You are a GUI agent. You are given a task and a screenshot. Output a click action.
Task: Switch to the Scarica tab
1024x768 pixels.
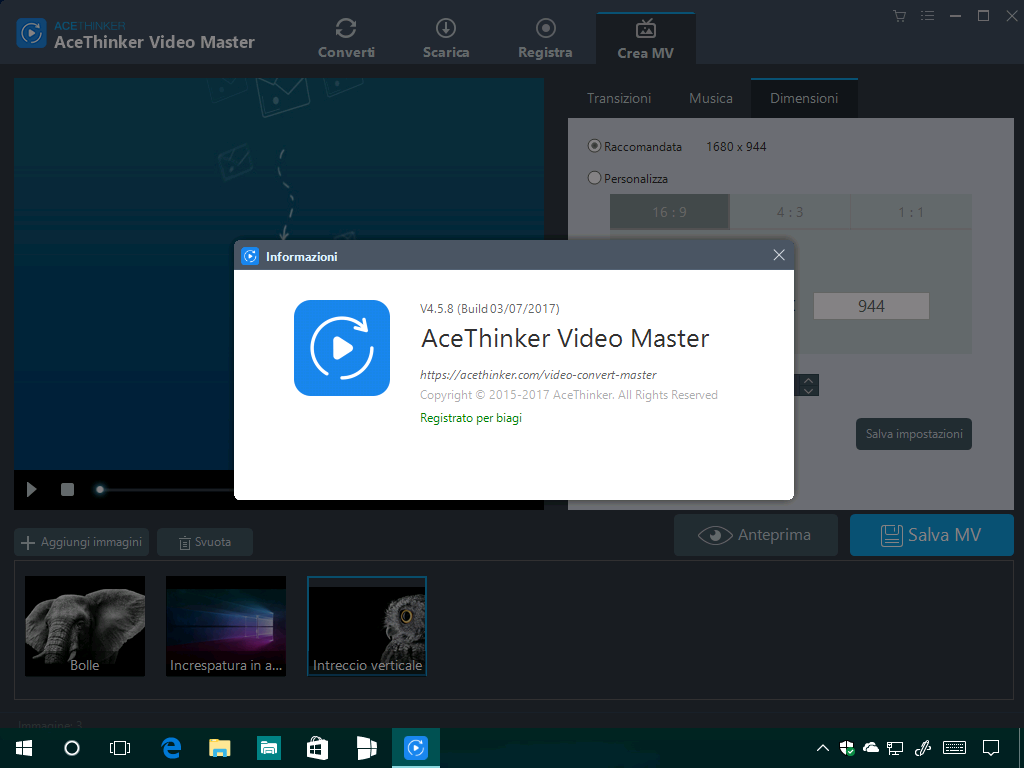[x=446, y=39]
